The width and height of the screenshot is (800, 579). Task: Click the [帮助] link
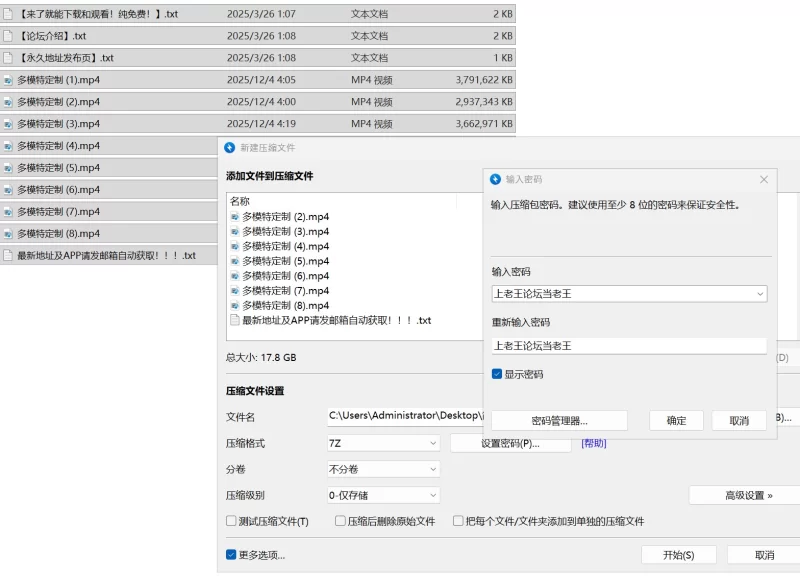click(594, 443)
